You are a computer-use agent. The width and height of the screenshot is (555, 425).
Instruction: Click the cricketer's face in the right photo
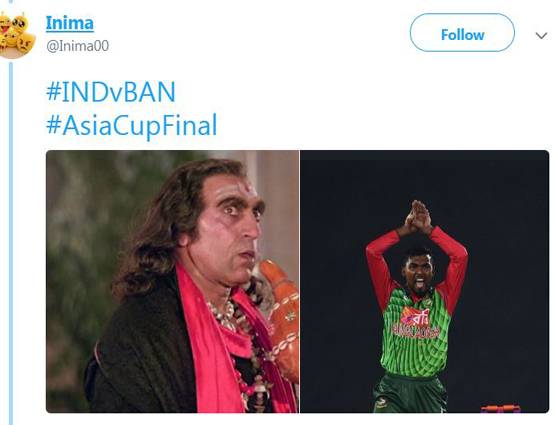coord(418,272)
